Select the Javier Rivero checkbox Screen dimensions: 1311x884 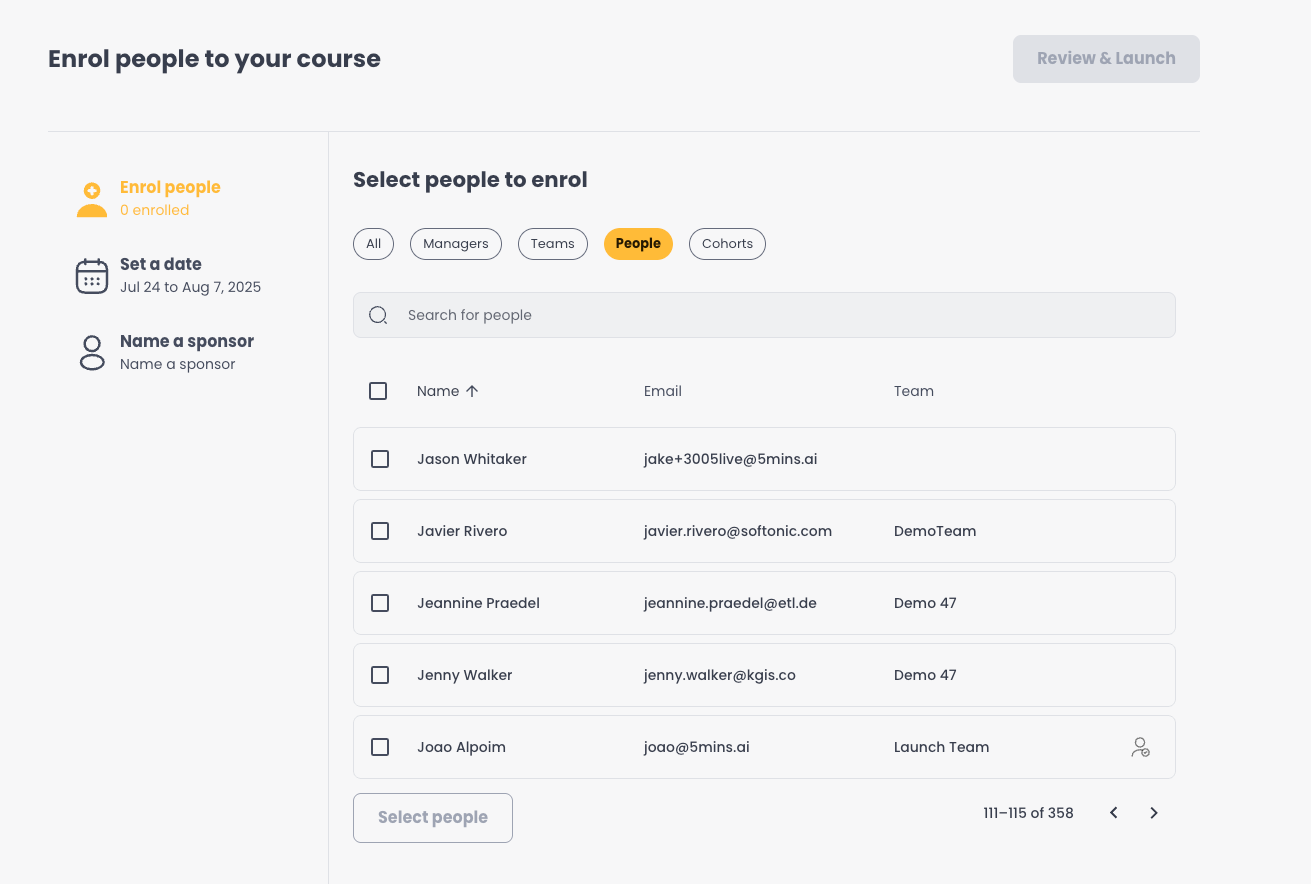[x=380, y=531]
